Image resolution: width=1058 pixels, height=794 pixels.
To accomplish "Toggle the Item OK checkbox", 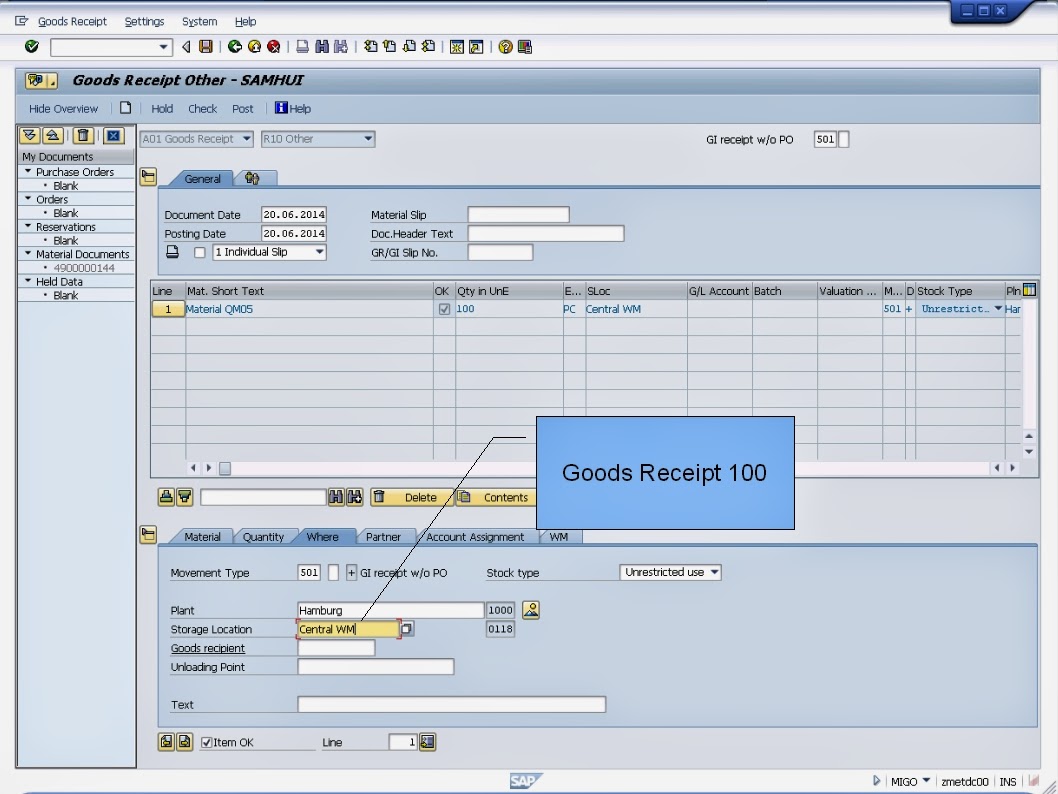I will [207, 741].
